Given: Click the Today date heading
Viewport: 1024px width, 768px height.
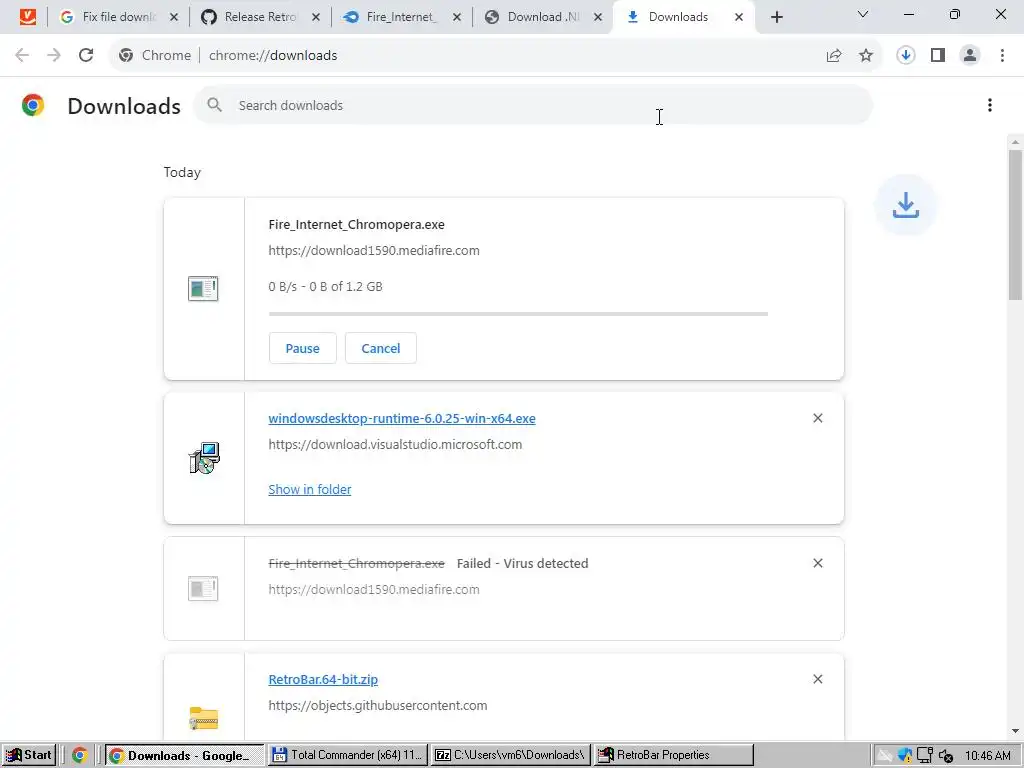Looking at the screenshot, I should (182, 172).
